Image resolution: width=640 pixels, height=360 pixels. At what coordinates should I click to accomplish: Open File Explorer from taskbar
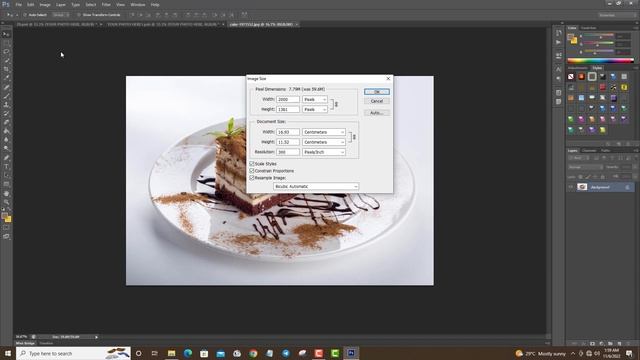tap(171, 353)
